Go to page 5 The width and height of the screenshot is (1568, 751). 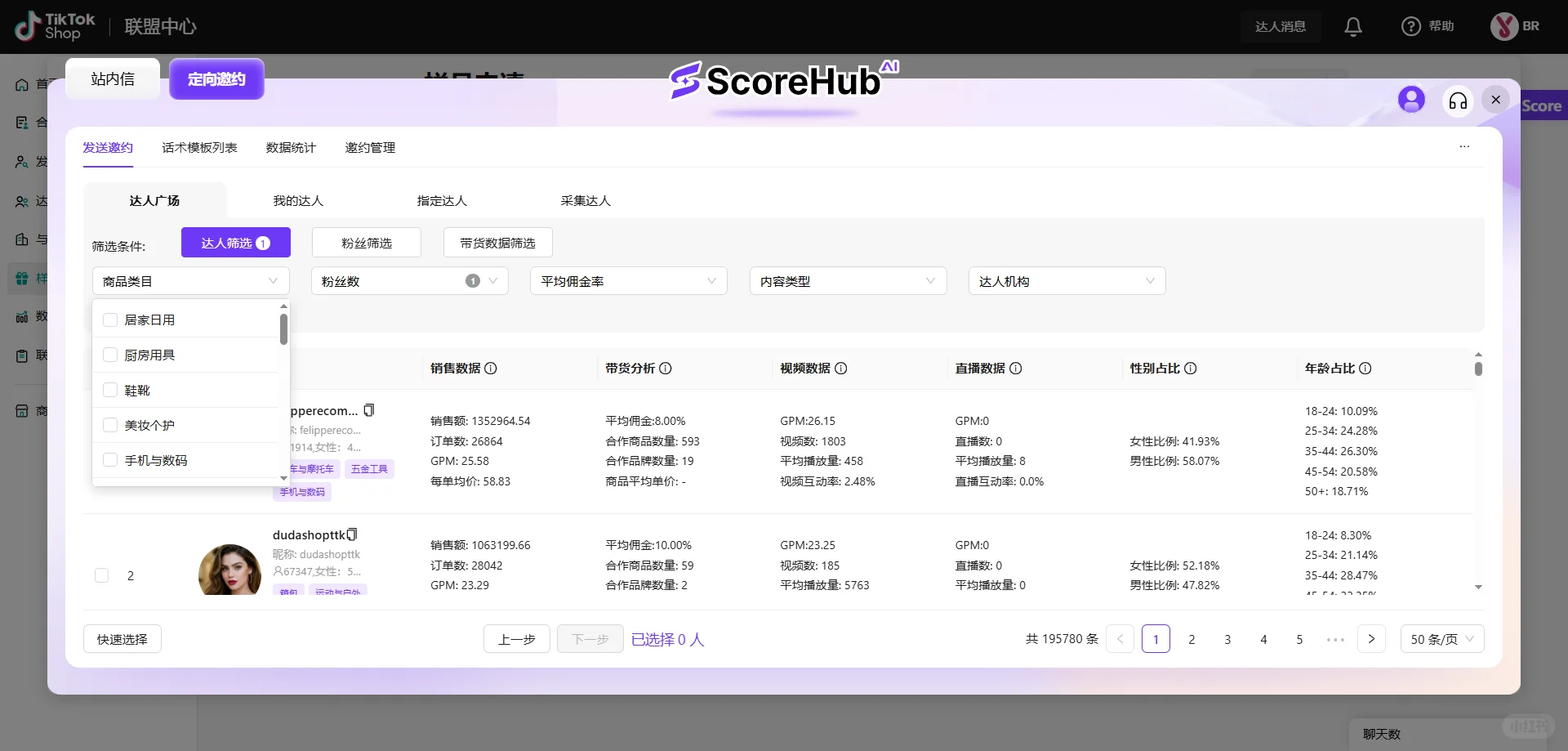click(x=1299, y=639)
